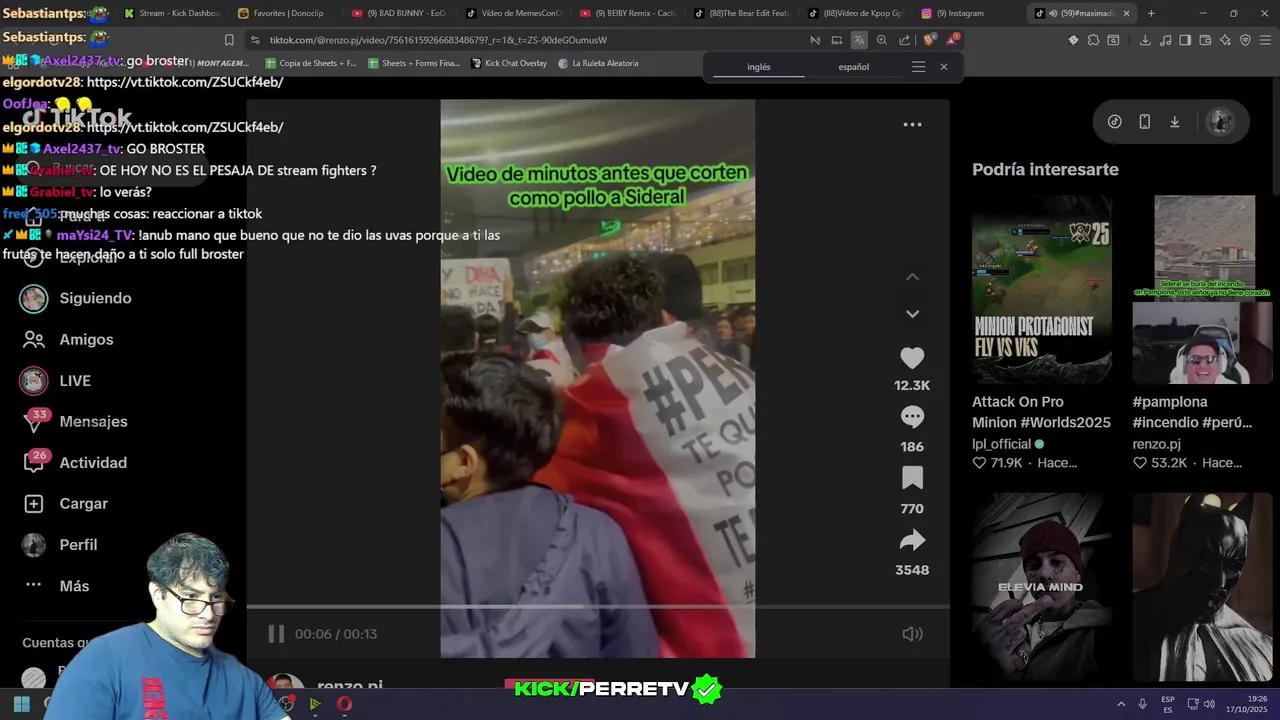Open Brave Rewards triangle icon
The image size is (1280, 720).
[x=952, y=40]
